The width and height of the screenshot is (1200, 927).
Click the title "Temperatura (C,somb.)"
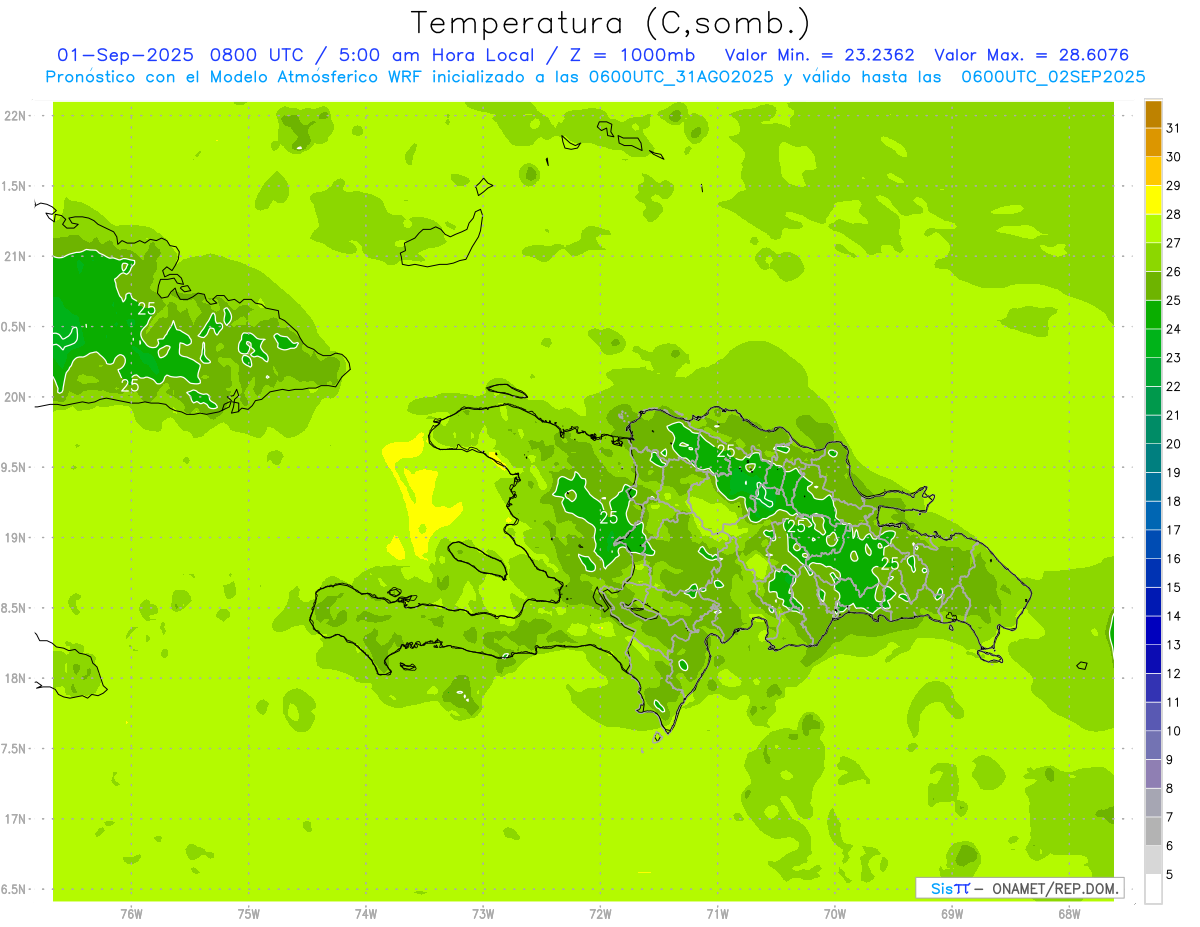coord(611,23)
